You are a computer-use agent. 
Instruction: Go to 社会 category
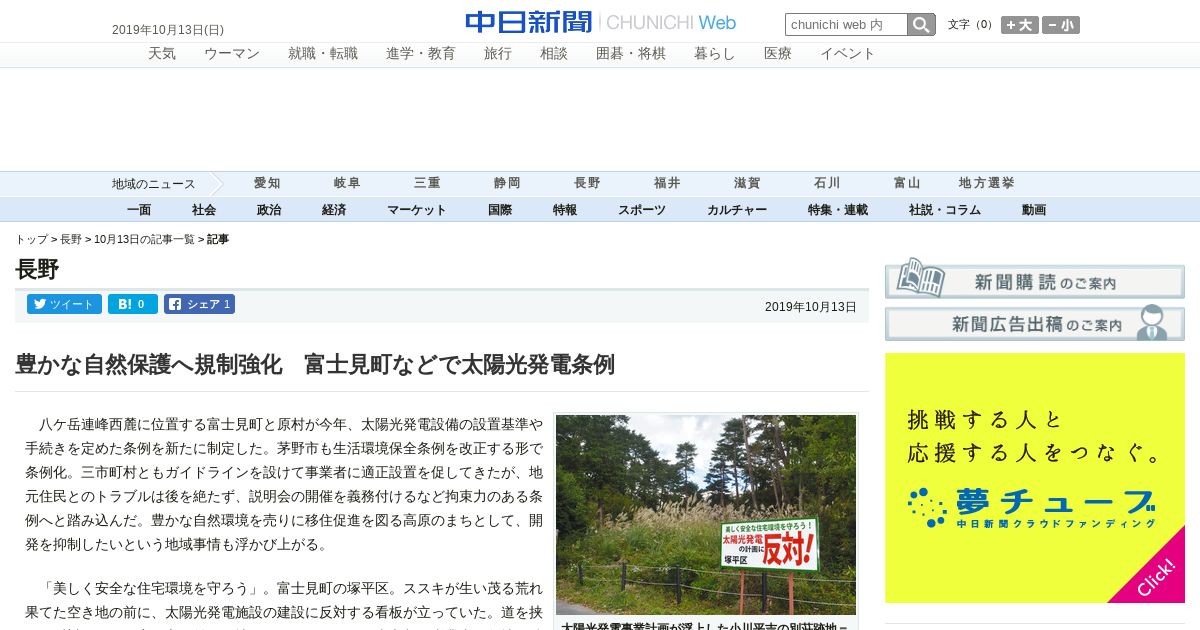point(204,210)
